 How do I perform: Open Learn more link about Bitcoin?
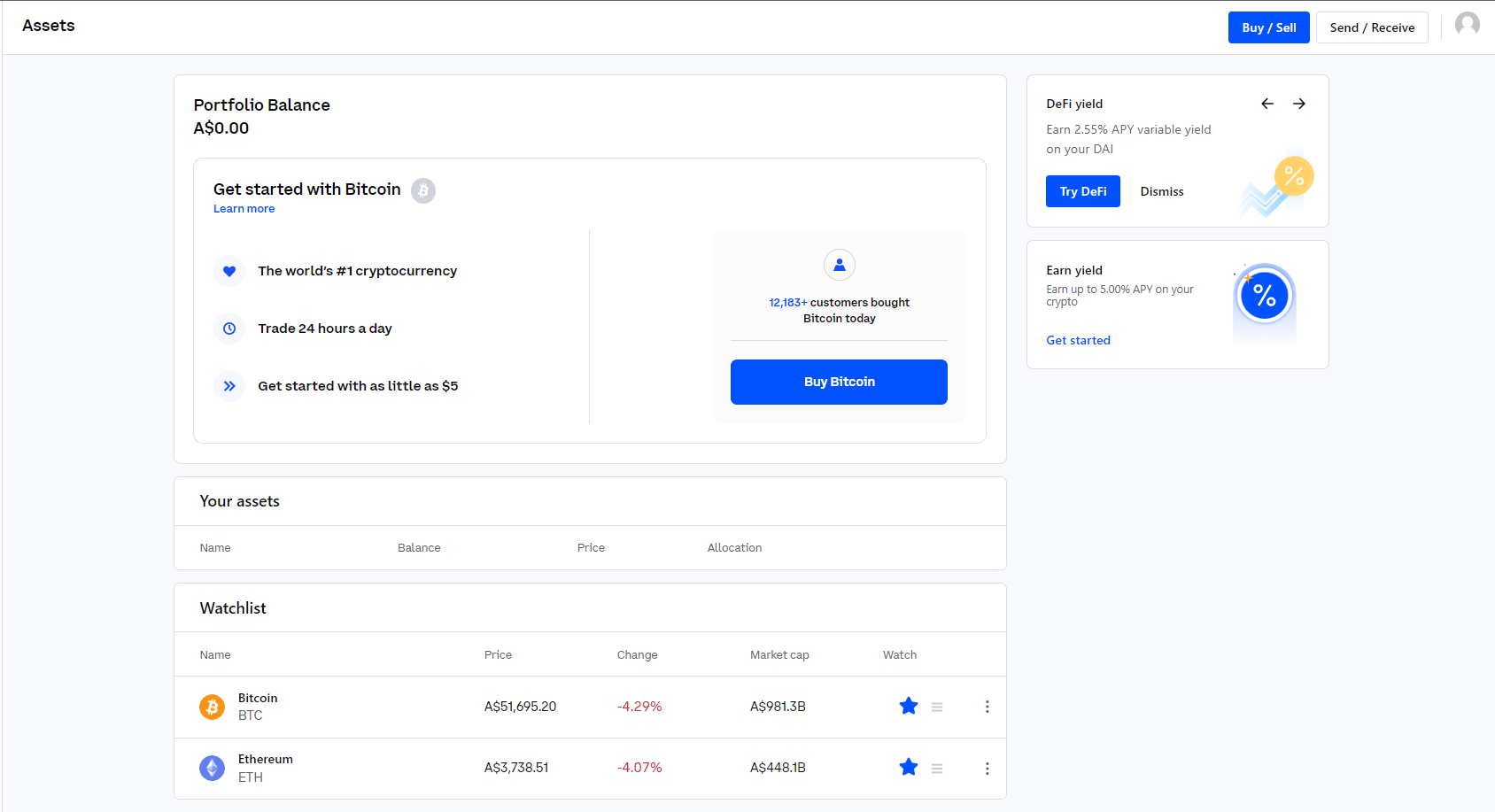244,209
